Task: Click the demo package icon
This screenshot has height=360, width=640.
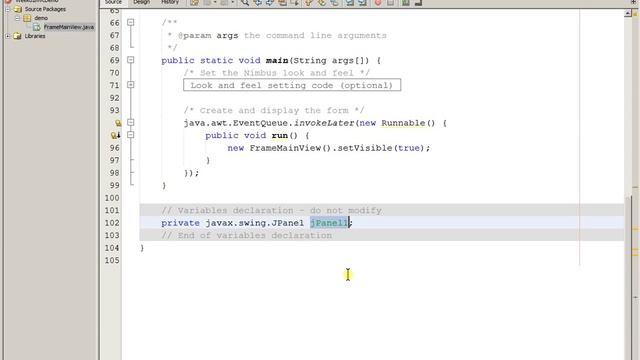Action: [27, 18]
